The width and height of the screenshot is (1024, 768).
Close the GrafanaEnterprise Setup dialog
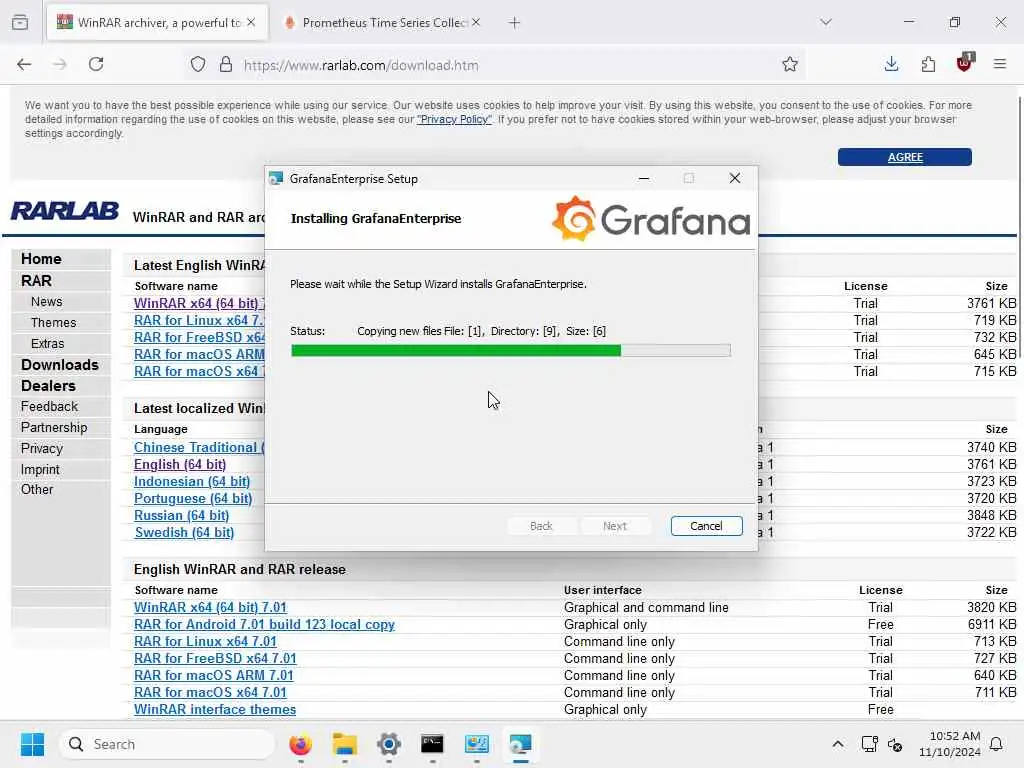[735, 178]
